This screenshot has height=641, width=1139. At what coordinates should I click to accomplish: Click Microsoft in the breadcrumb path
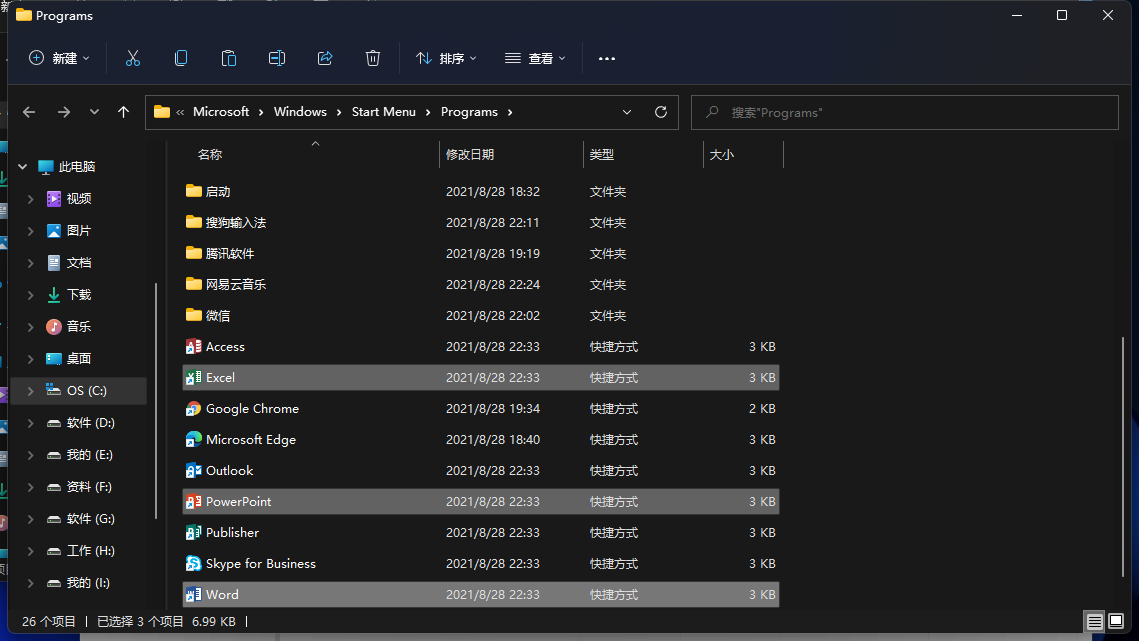[x=221, y=112]
